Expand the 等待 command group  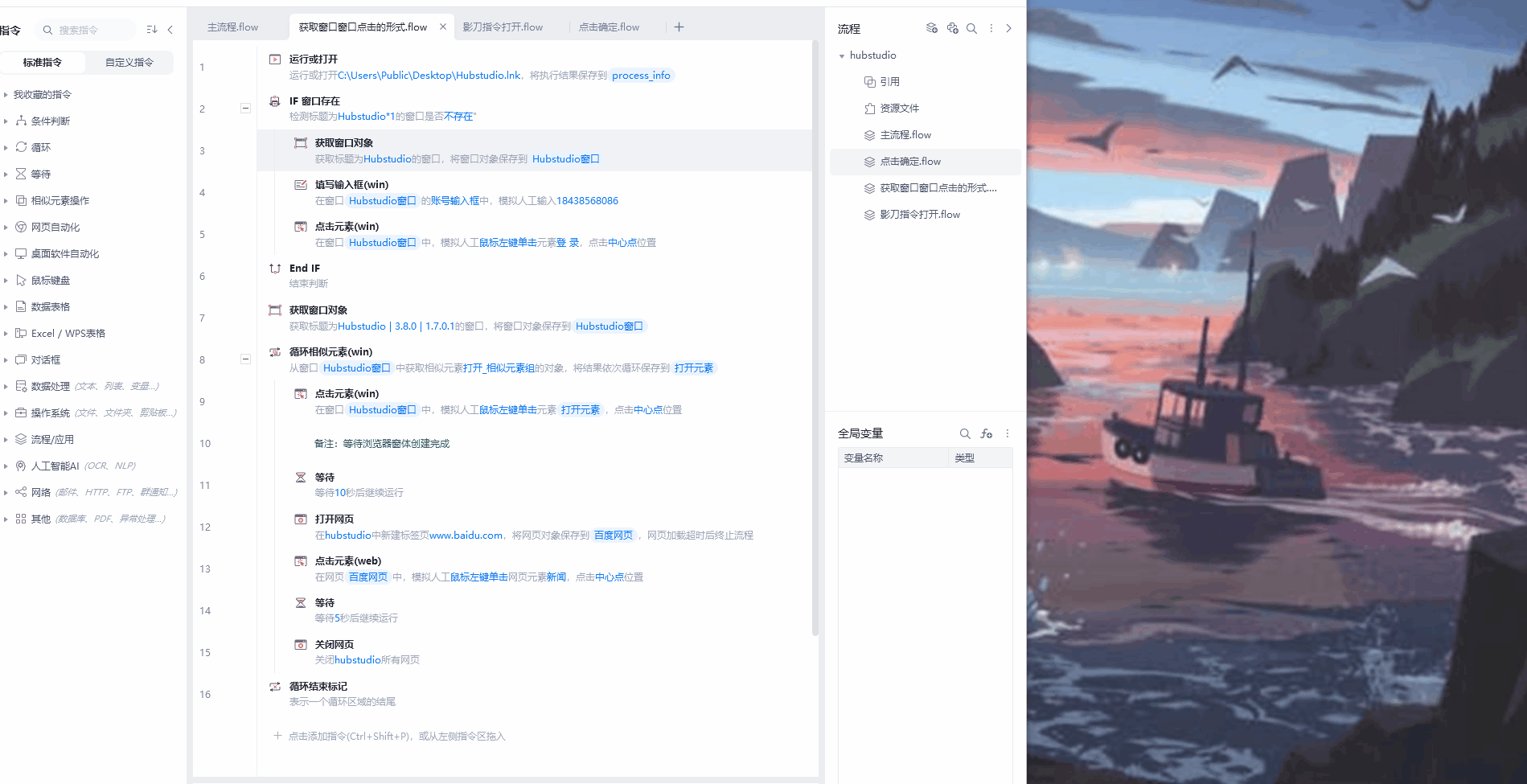pyautogui.click(x=6, y=174)
